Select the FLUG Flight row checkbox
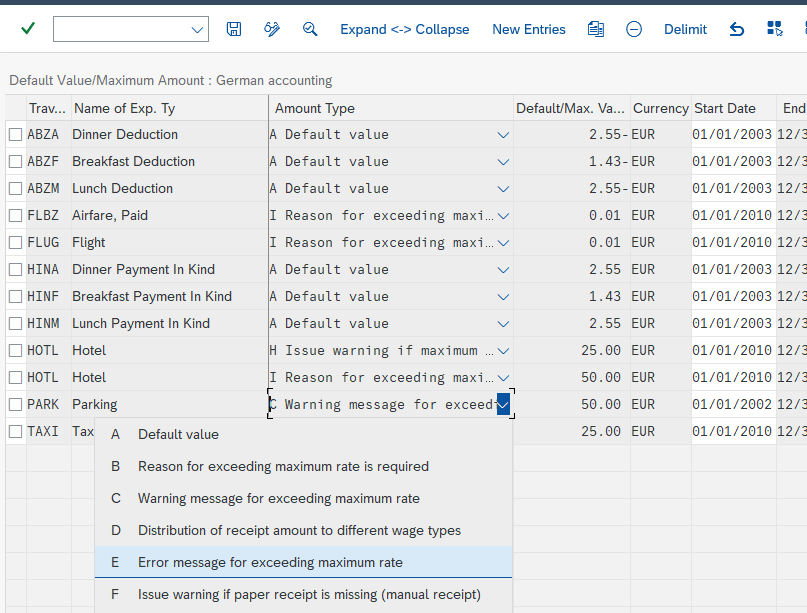The image size is (807, 613). point(15,242)
